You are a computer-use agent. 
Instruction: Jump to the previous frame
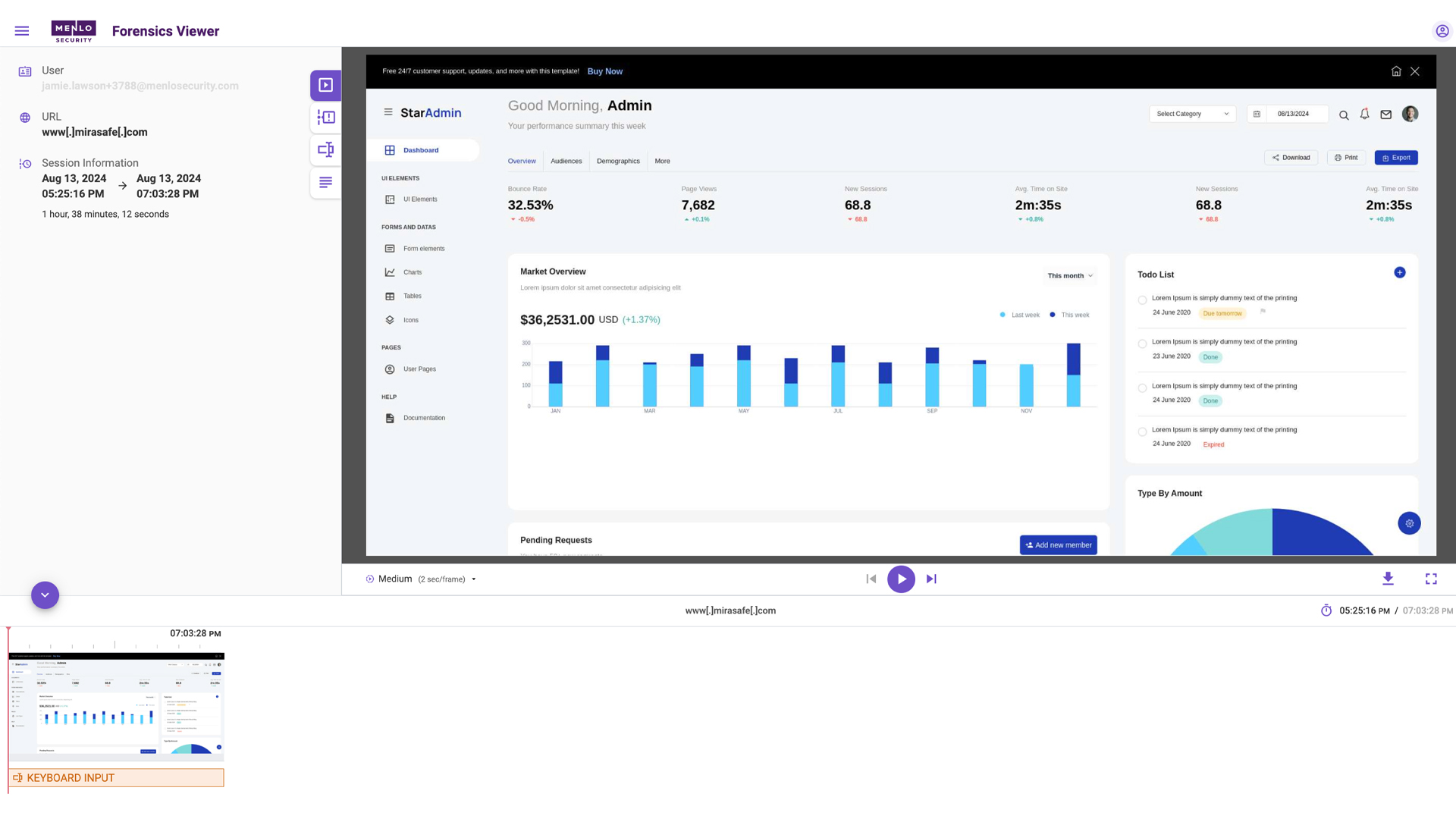pyautogui.click(x=871, y=579)
